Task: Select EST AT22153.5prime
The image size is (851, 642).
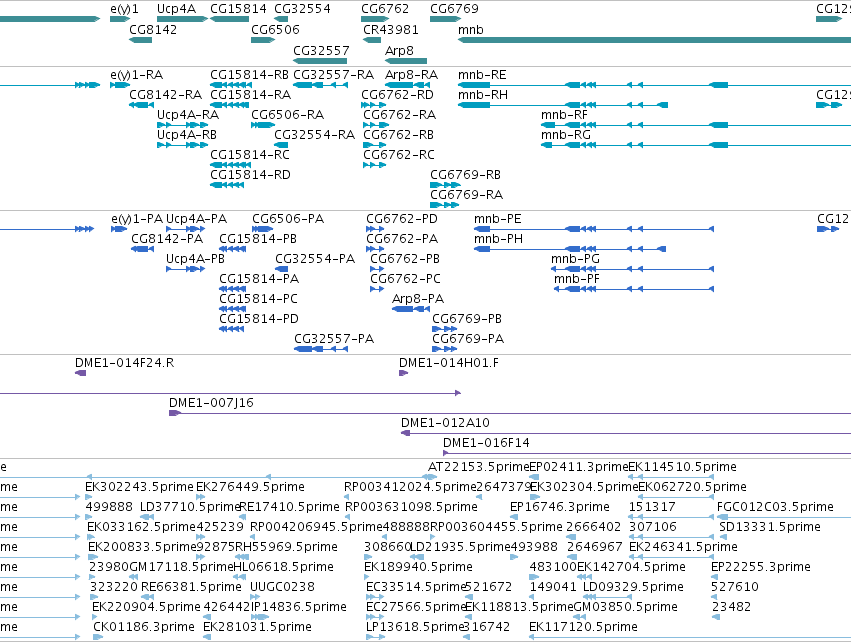Action: pos(479,467)
